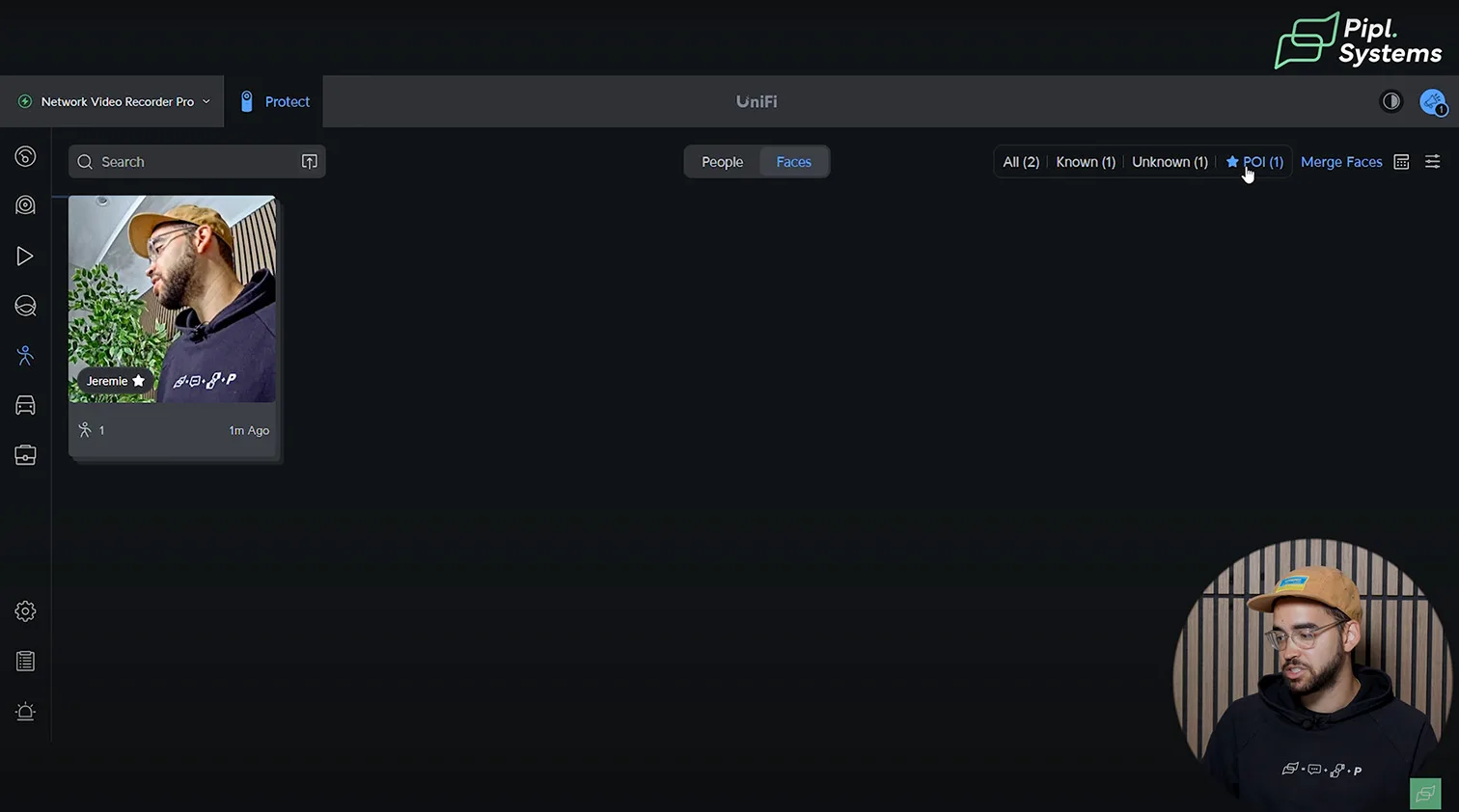The height and width of the screenshot is (812, 1459).
Task: Open the filter options sliders icon
Action: click(1432, 162)
